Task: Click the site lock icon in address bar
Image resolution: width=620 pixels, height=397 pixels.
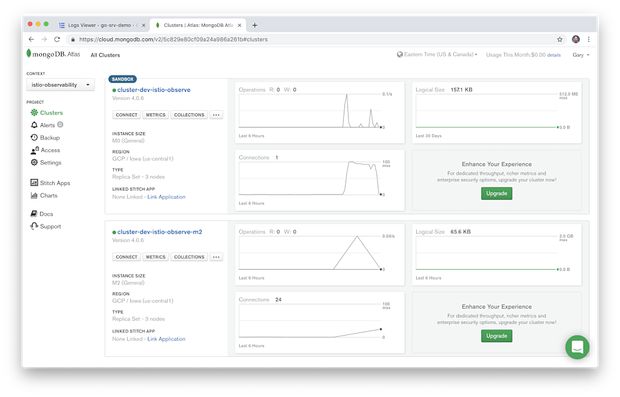Action: (x=73, y=39)
